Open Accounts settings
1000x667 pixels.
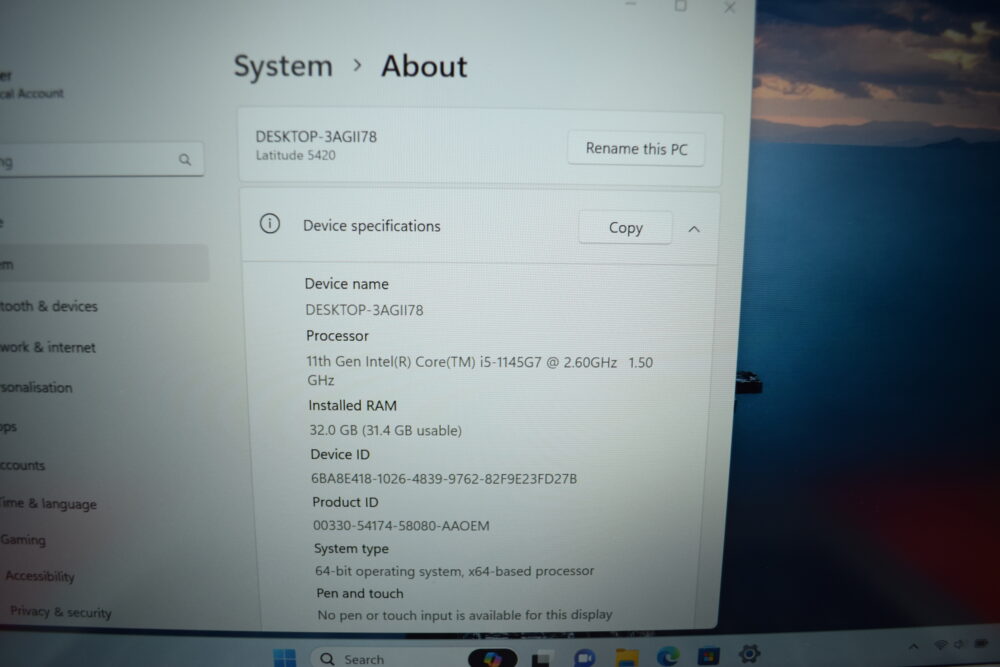(22, 465)
